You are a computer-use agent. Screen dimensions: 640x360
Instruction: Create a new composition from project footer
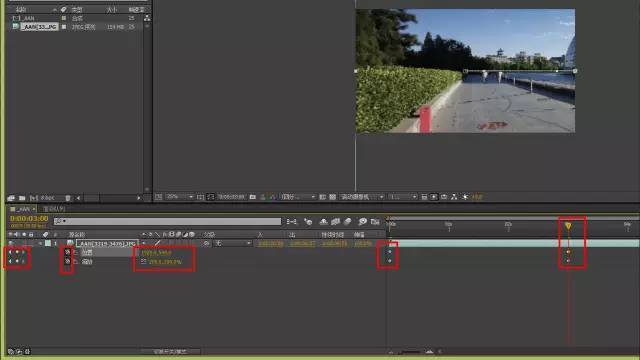pyautogui.click(x=34, y=198)
